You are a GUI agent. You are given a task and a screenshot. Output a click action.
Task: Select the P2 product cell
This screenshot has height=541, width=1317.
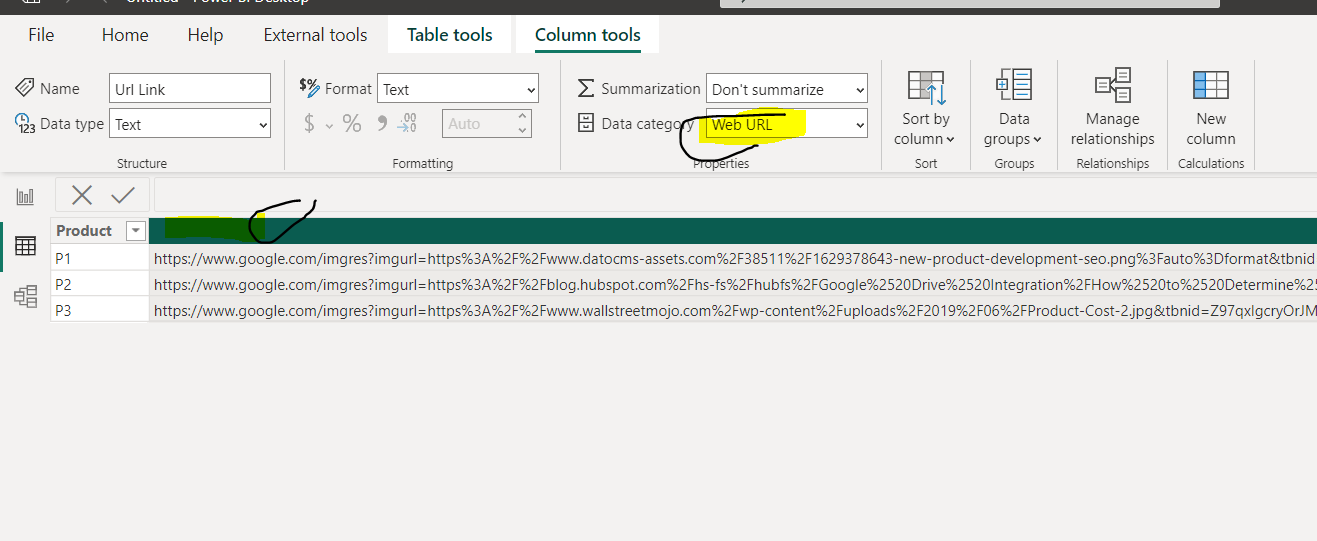click(x=99, y=284)
